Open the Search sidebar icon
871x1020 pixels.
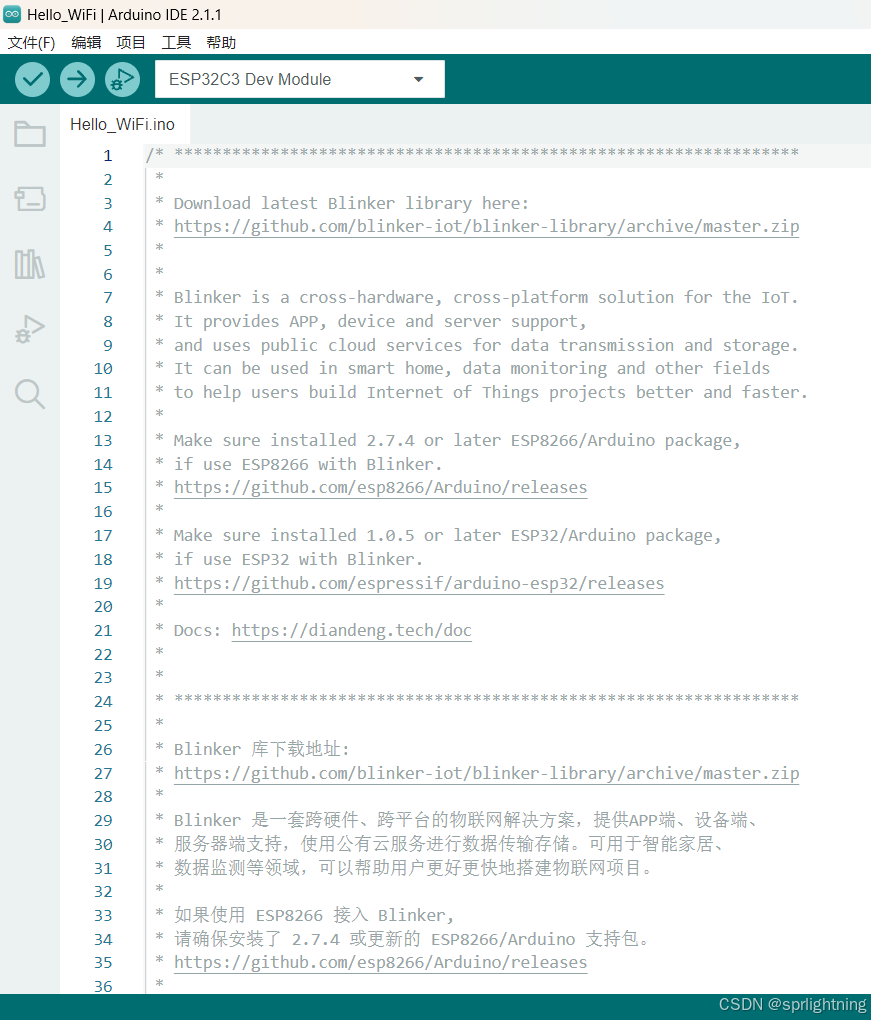[x=30, y=394]
